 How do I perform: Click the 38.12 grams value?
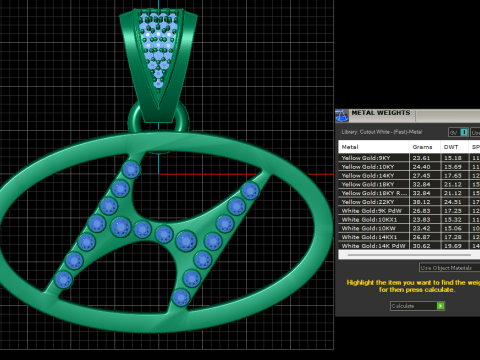(x=421, y=202)
